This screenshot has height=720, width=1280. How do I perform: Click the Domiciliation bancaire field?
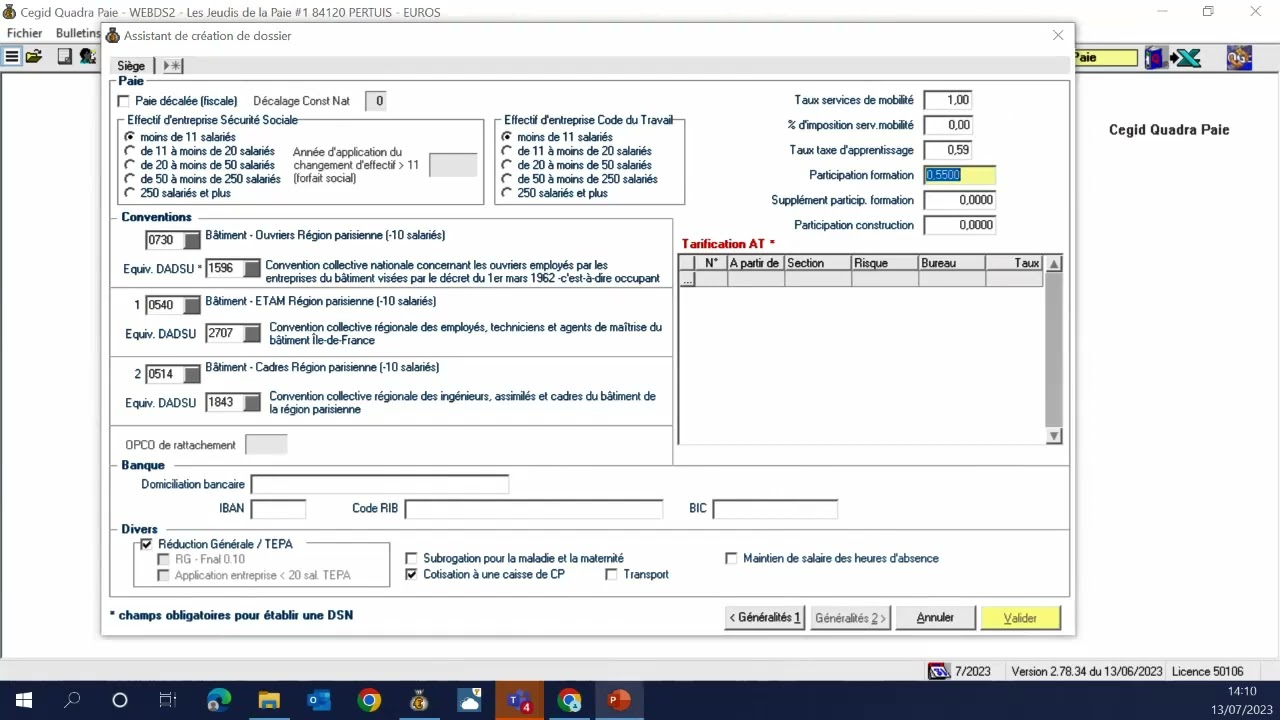coord(380,484)
